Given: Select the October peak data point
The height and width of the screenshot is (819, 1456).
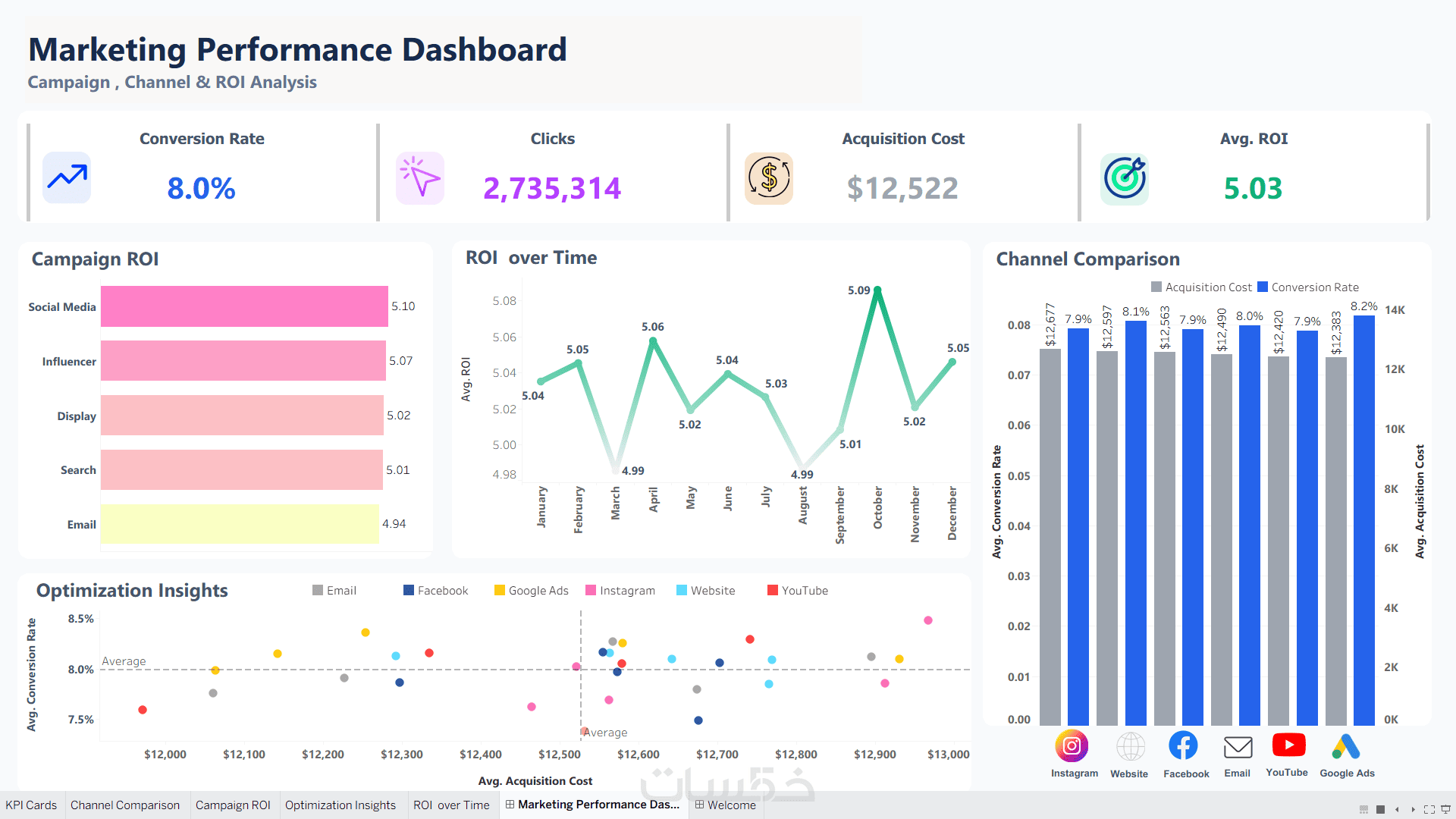Looking at the screenshot, I should tap(877, 290).
